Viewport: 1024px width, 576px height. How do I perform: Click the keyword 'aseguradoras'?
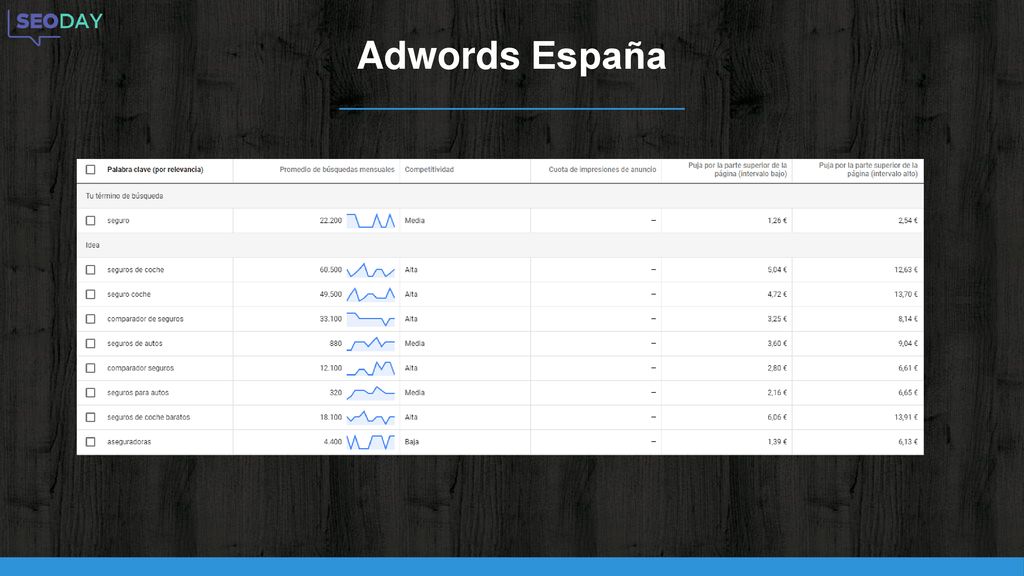[129, 442]
